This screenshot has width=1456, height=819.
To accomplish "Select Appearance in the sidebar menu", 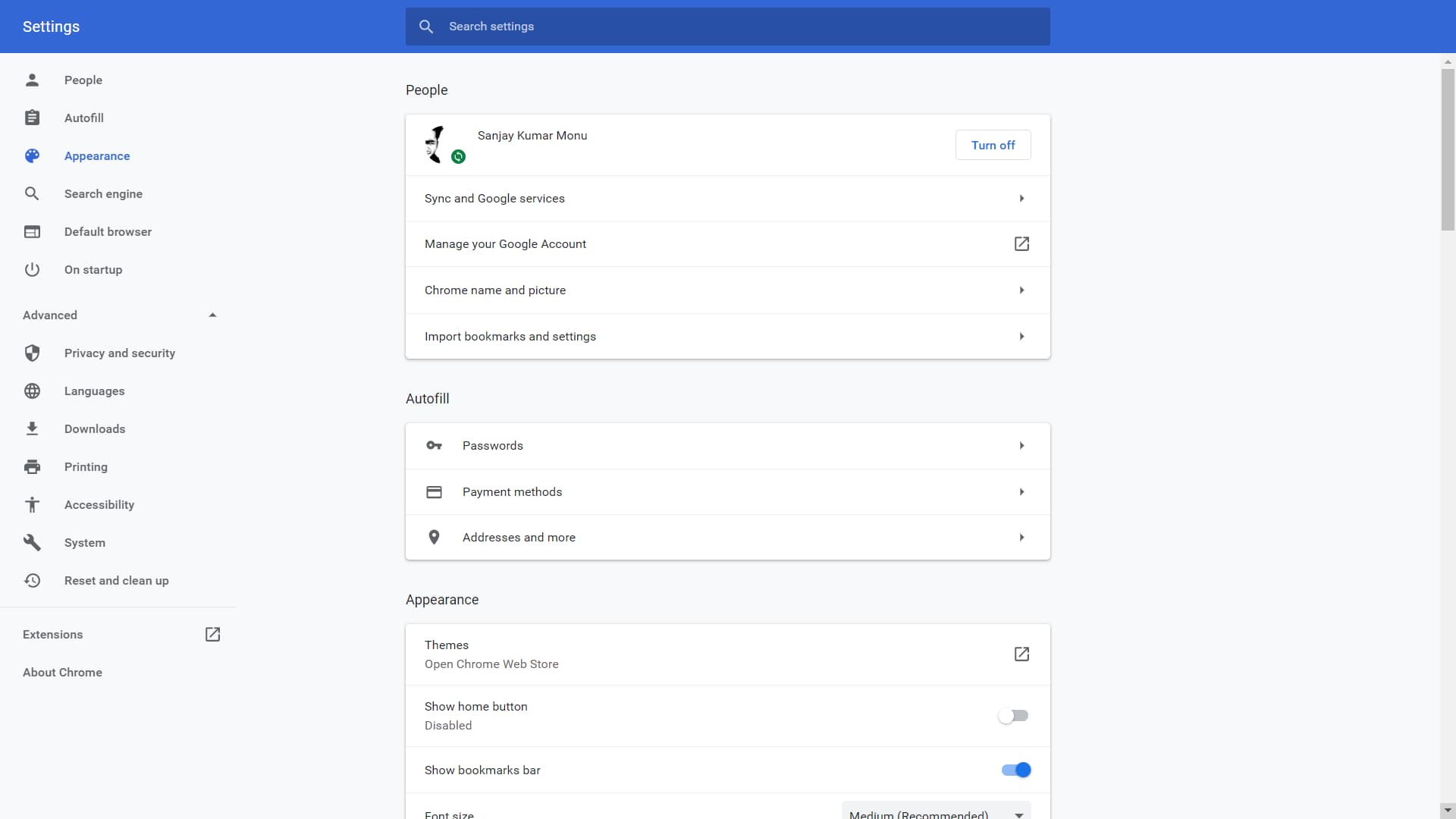I will click(x=97, y=155).
